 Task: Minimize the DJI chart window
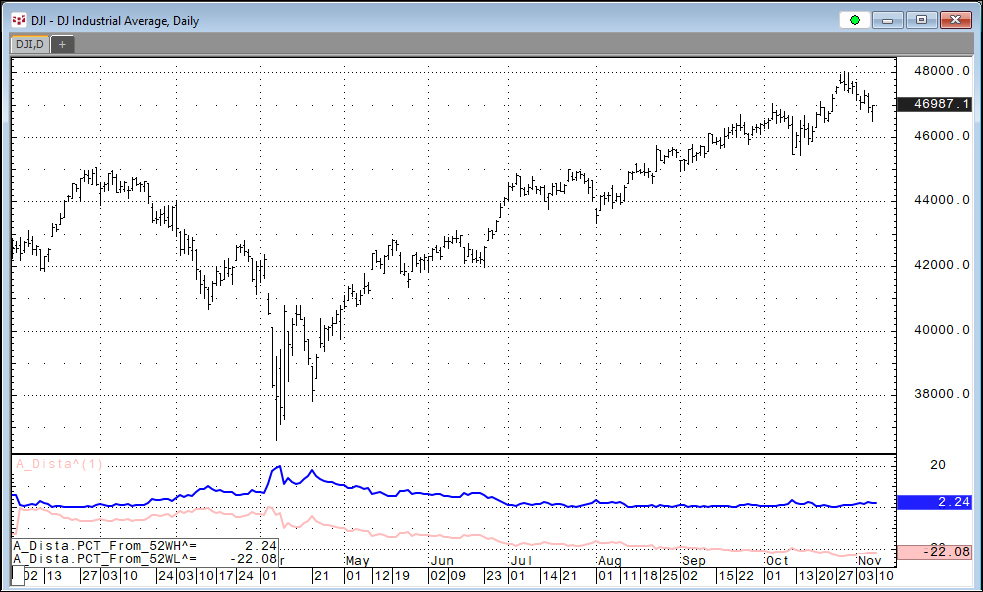click(x=888, y=20)
